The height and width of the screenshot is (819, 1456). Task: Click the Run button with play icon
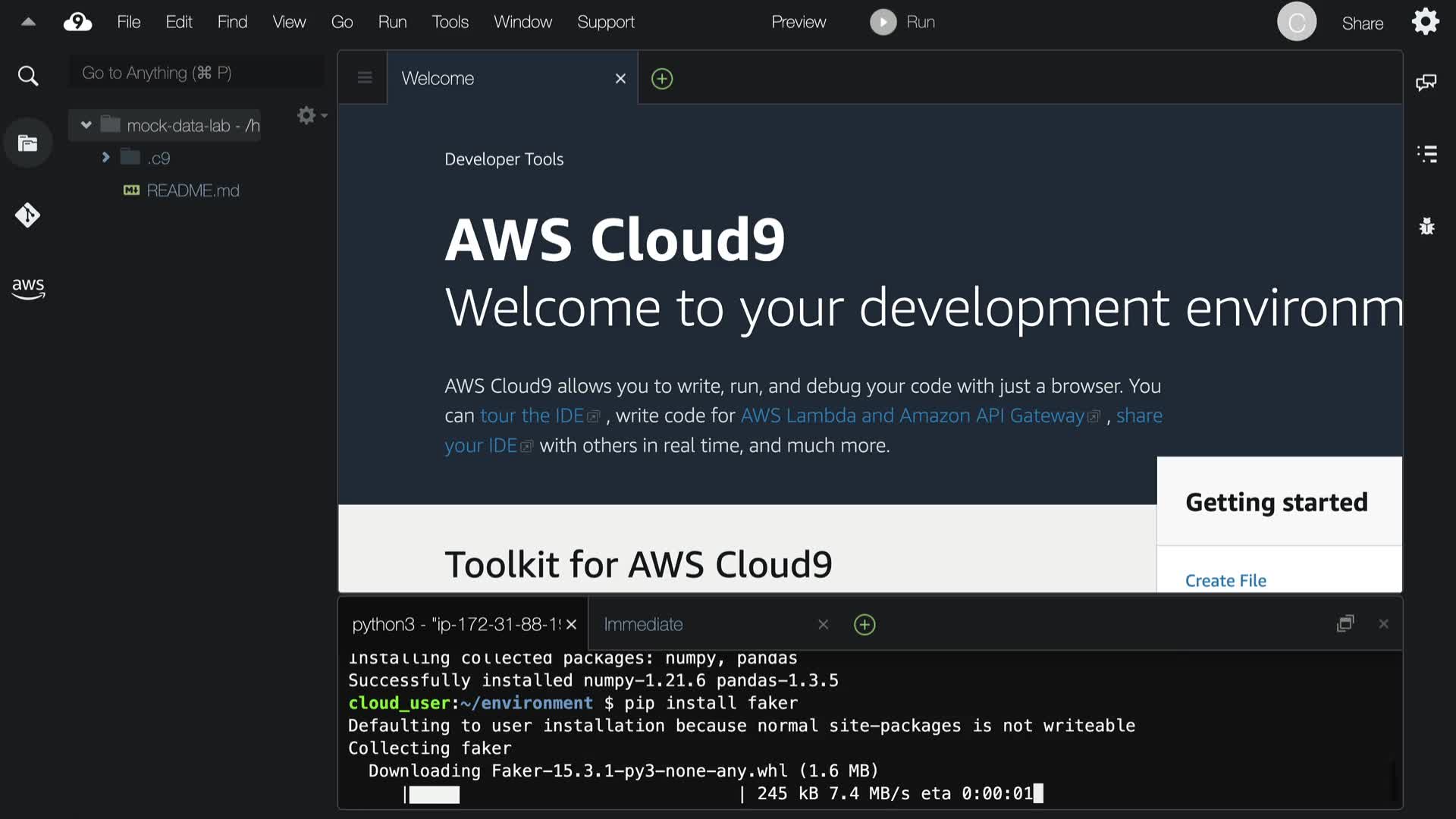point(902,22)
